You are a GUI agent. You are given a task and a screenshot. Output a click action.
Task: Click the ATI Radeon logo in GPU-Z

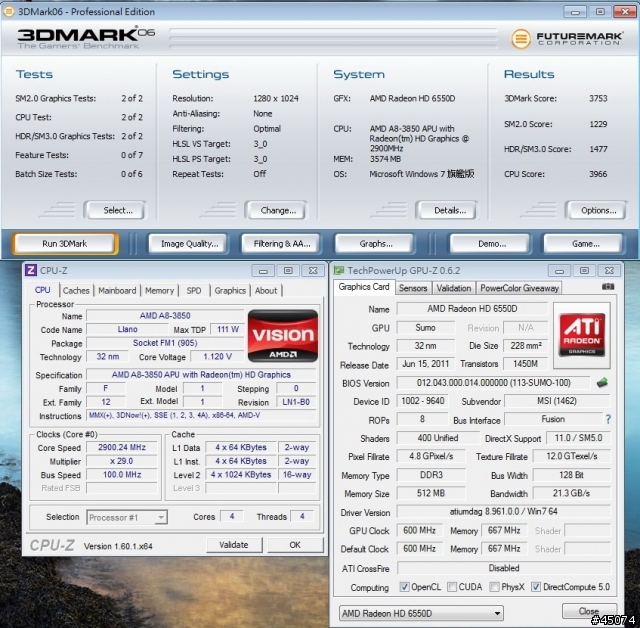pos(582,335)
